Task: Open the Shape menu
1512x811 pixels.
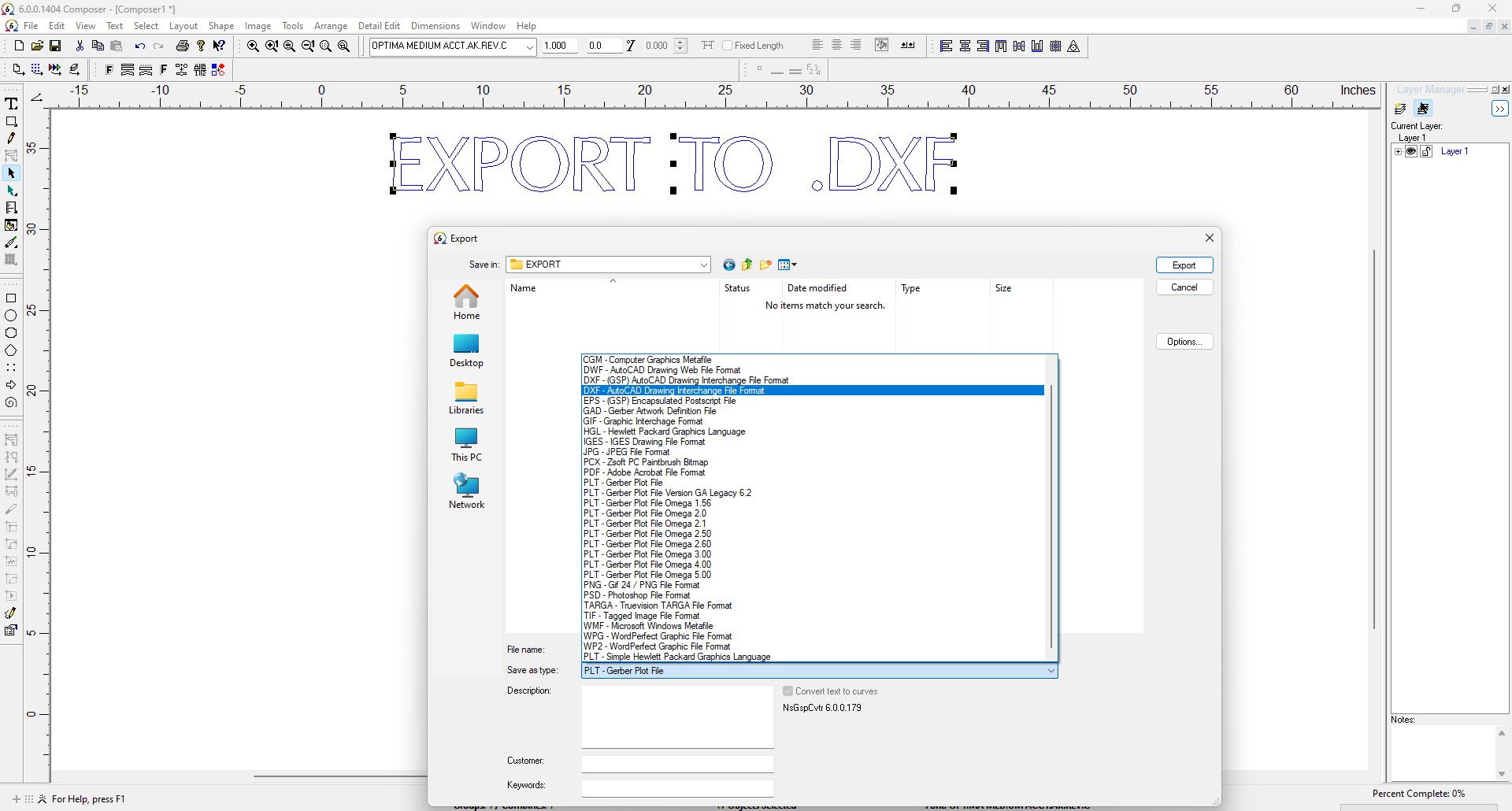Action: click(221, 26)
